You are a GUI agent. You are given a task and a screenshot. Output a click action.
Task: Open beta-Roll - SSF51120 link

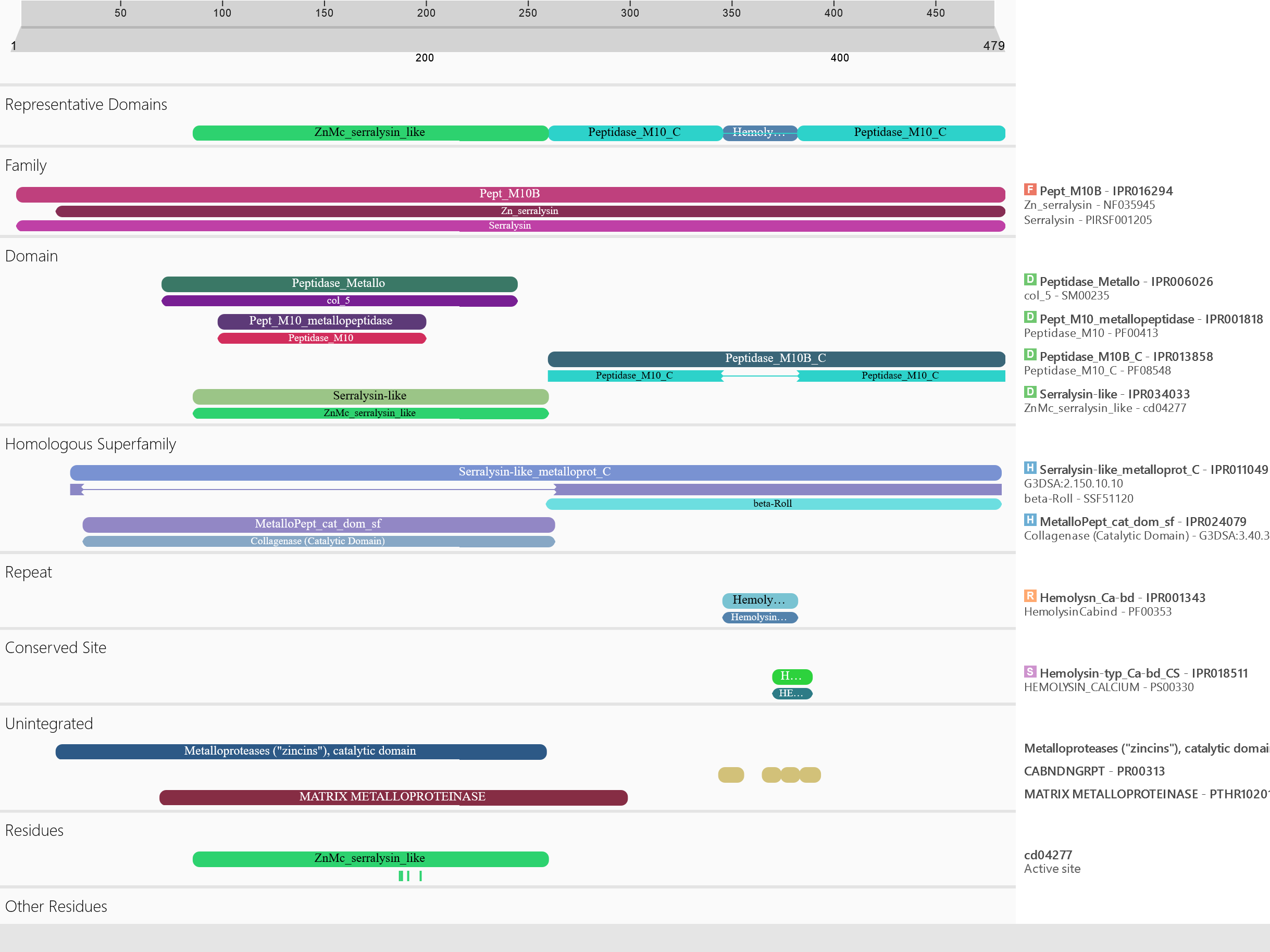click(1078, 499)
